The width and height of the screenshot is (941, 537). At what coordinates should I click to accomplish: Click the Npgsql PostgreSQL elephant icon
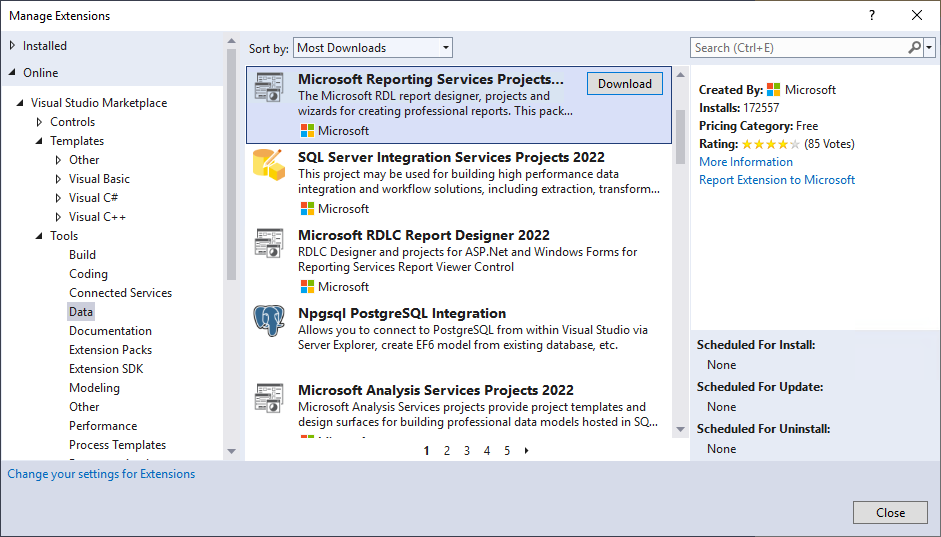(x=268, y=320)
